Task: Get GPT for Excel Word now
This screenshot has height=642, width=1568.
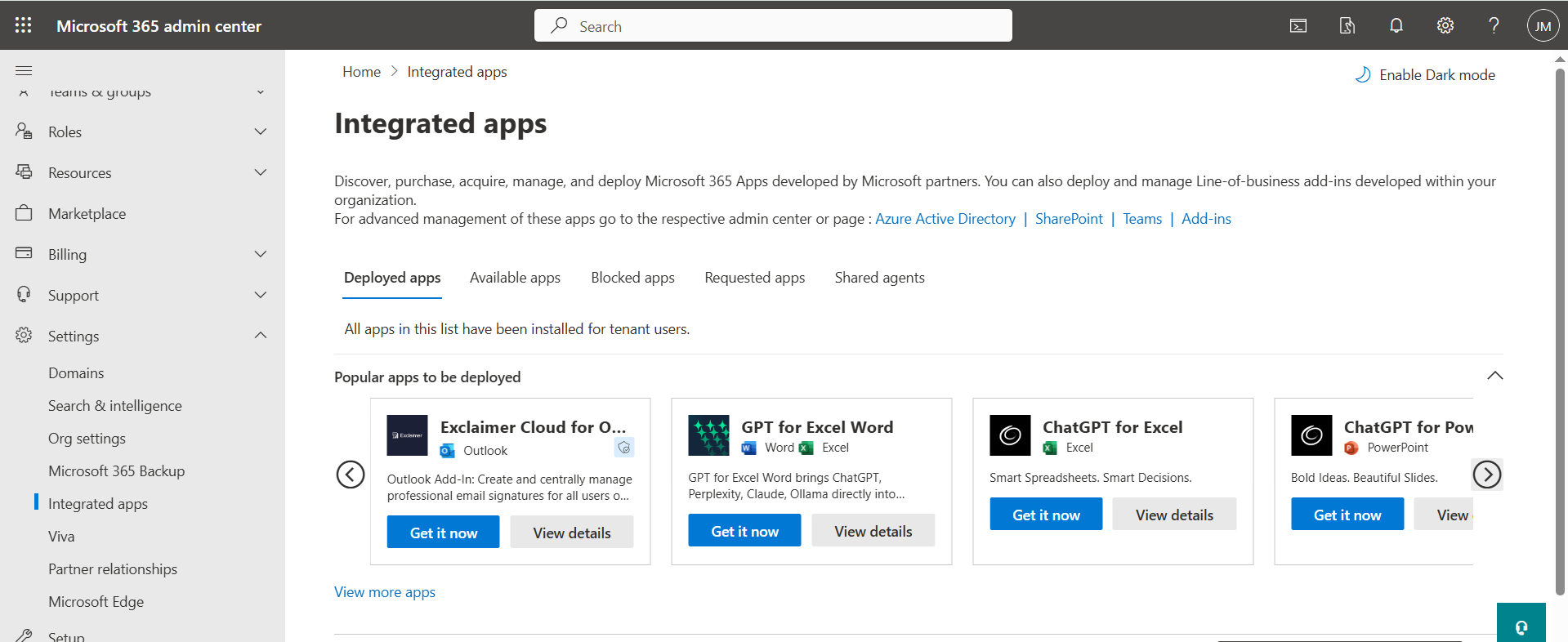Action: tap(744, 531)
